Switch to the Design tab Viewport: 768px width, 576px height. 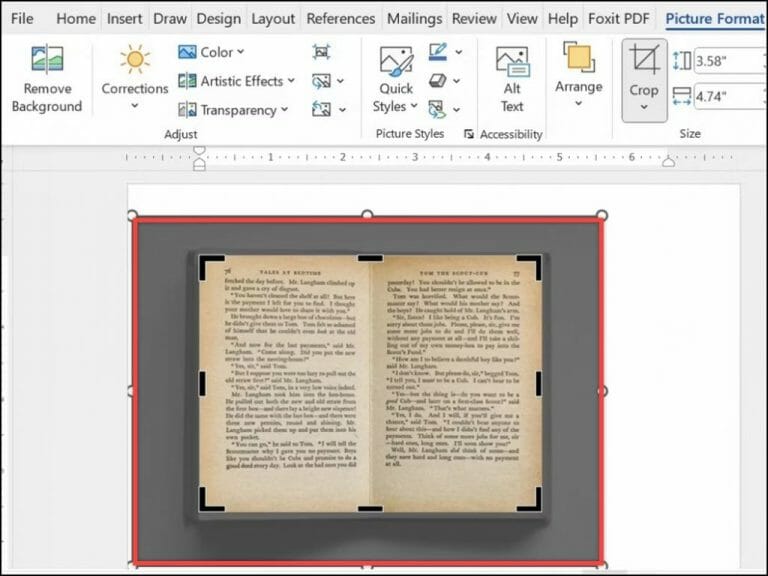pyautogui.click(x=218, y=19)
